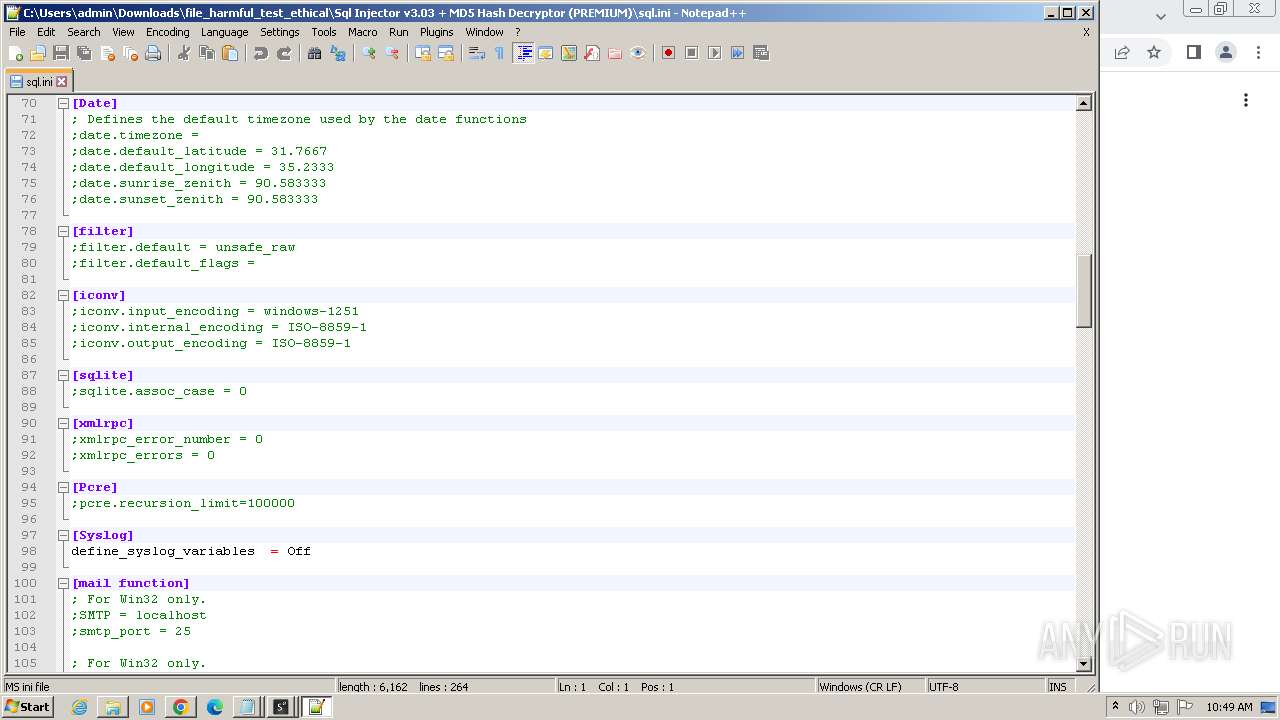Open Internet Explorer from taskbar
This screenshot has width=1280, height=720.
[x=79, y=707]
